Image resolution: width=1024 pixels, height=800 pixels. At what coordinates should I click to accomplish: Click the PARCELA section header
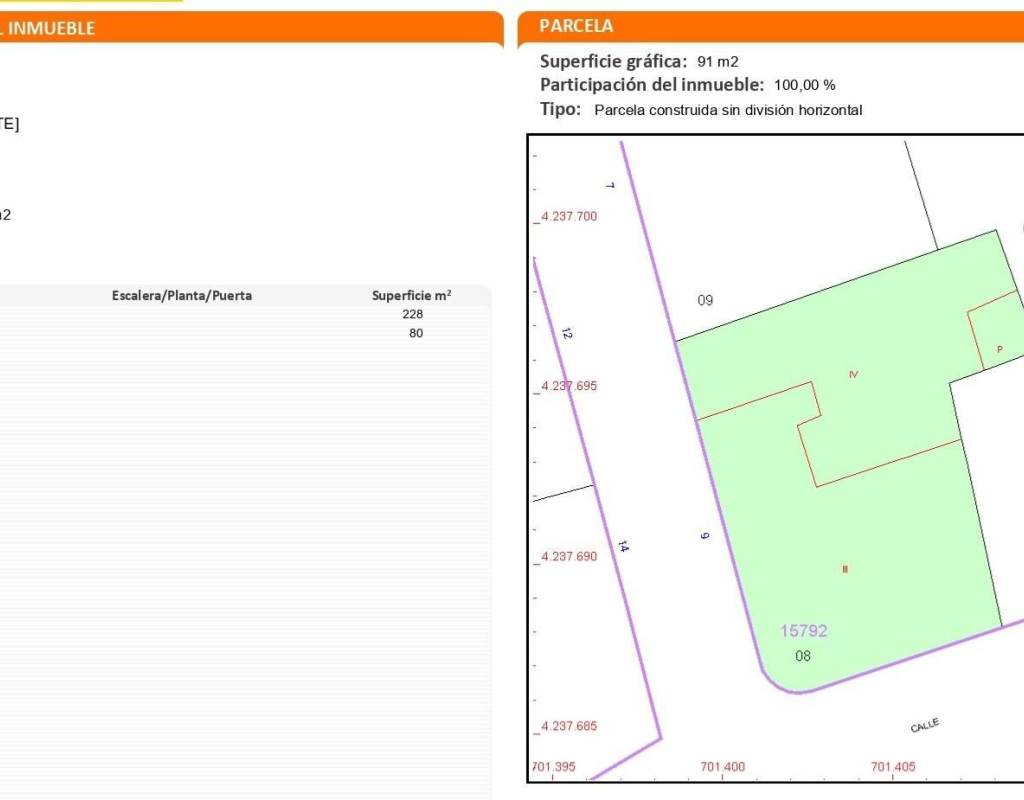tap(576, 27)
